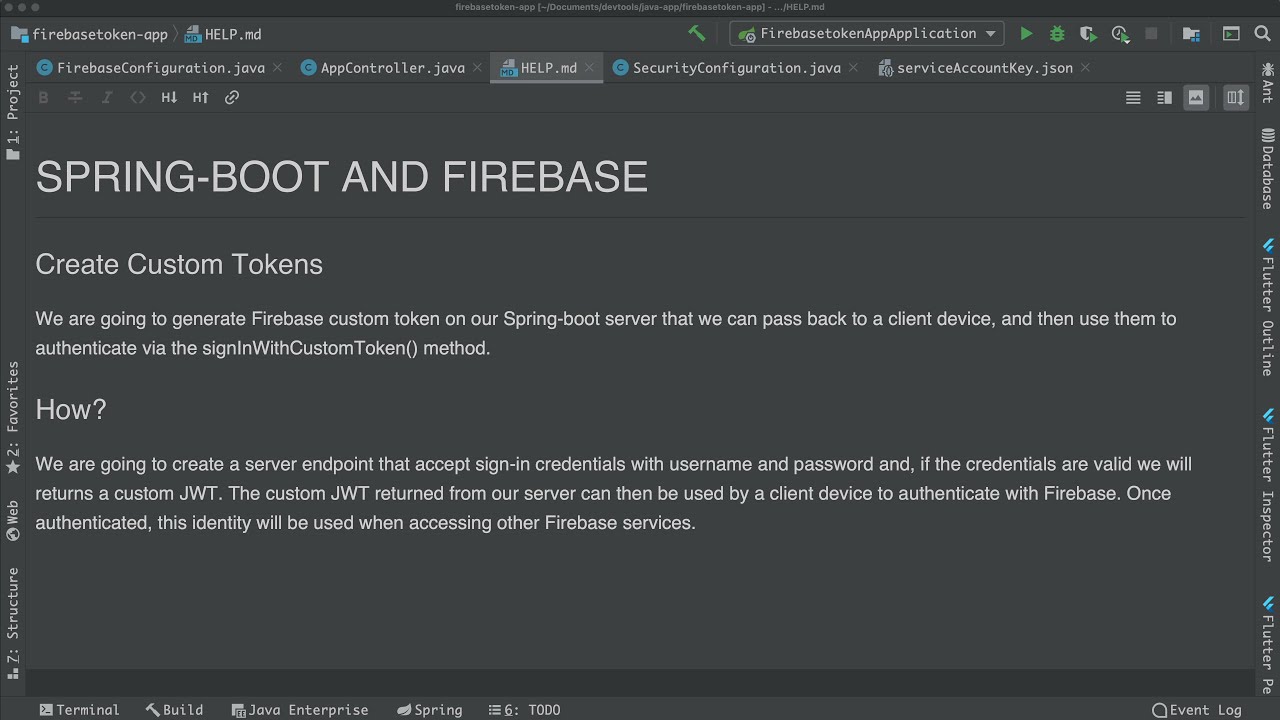This screenshot has height=720, width=1280.
Task: Open the Structure tool window
Action: coord(13,623)
